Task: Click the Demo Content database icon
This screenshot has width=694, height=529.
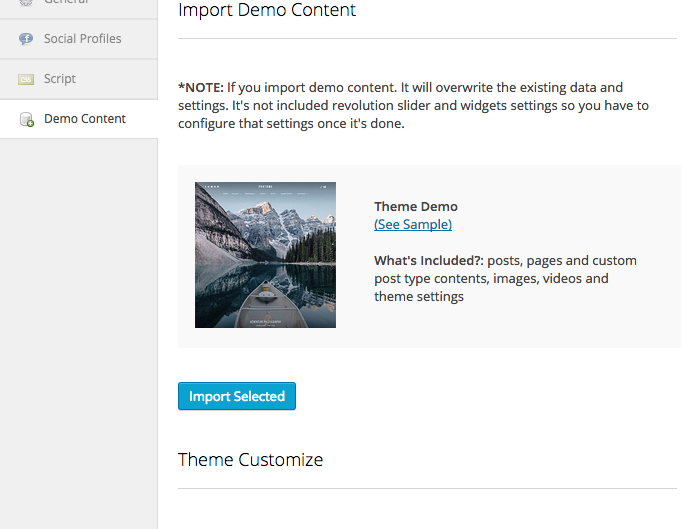Action: [27, 120]
